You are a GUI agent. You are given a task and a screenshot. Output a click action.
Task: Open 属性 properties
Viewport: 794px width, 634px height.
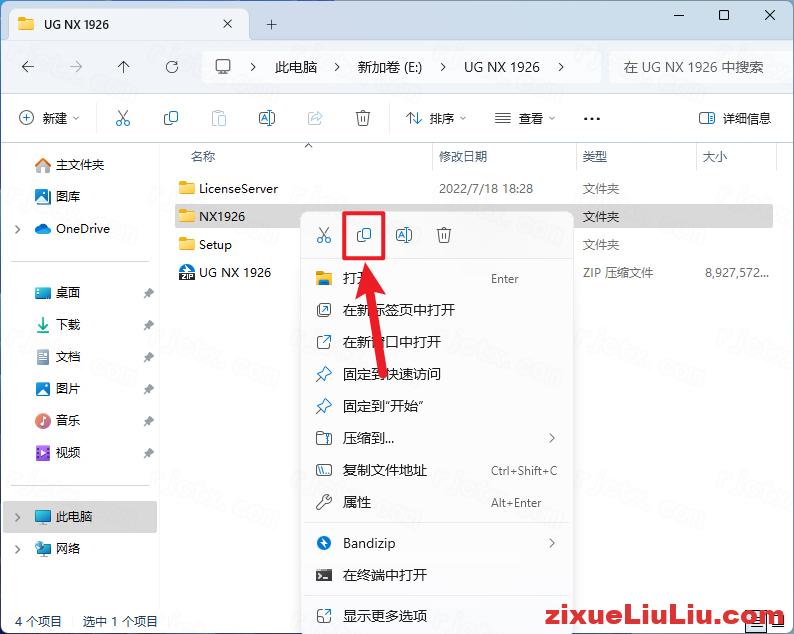tap(436, 502)
